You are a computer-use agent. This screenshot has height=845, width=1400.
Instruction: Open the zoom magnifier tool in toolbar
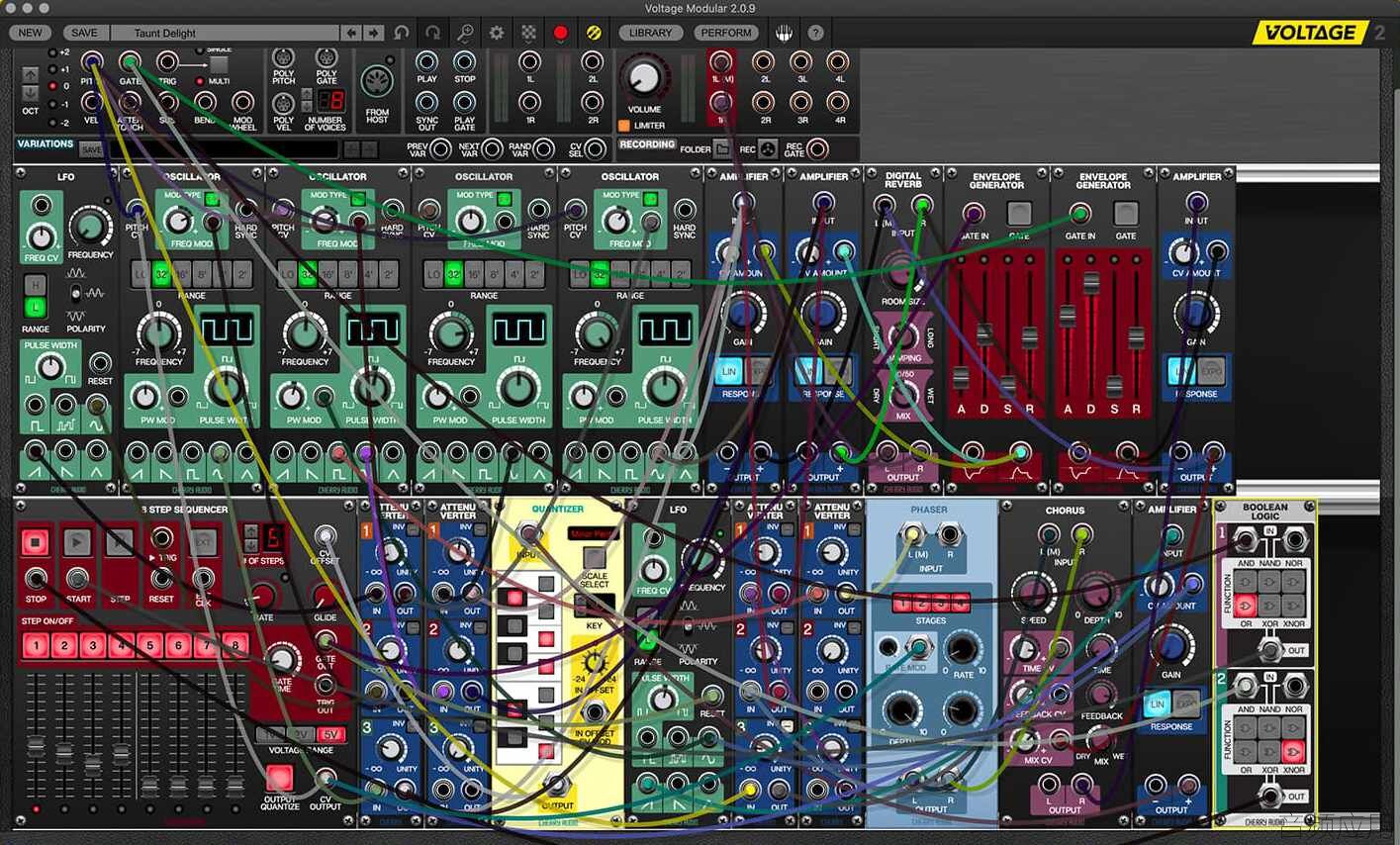pyautogui.click(x=465, y=33)
